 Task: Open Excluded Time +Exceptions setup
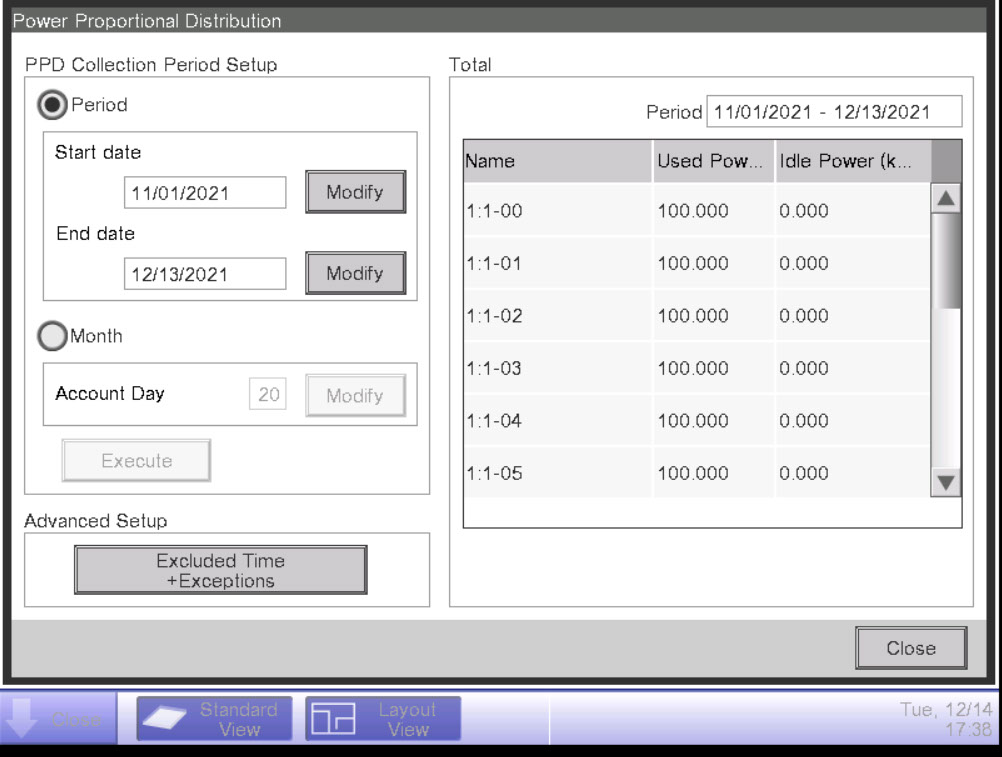[220, 570]
